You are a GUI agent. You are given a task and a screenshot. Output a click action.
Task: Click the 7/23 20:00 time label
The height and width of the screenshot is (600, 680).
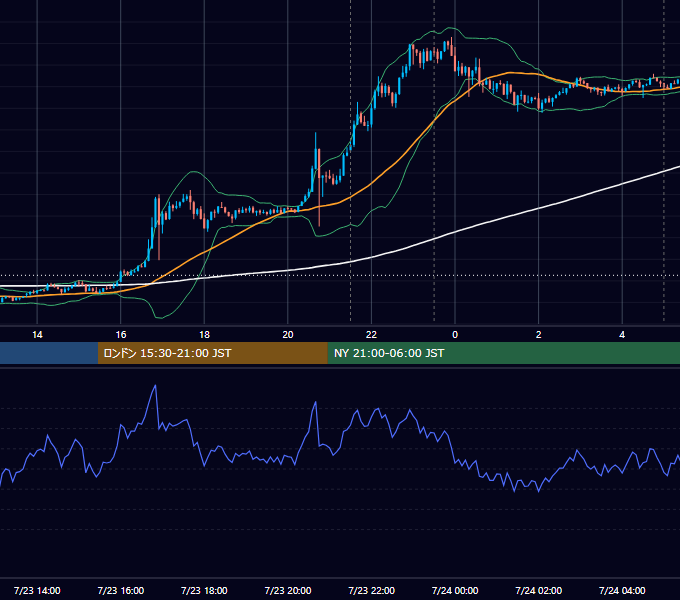(x=288, y=590)
